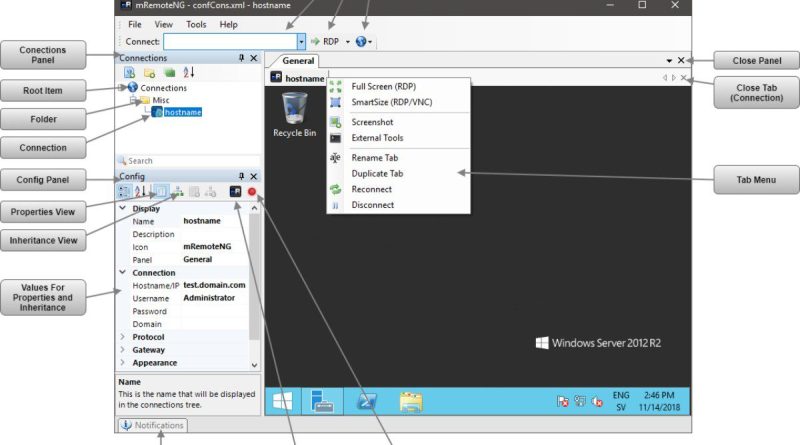Open the File menu
800x445 pixels.
(135, 24)
